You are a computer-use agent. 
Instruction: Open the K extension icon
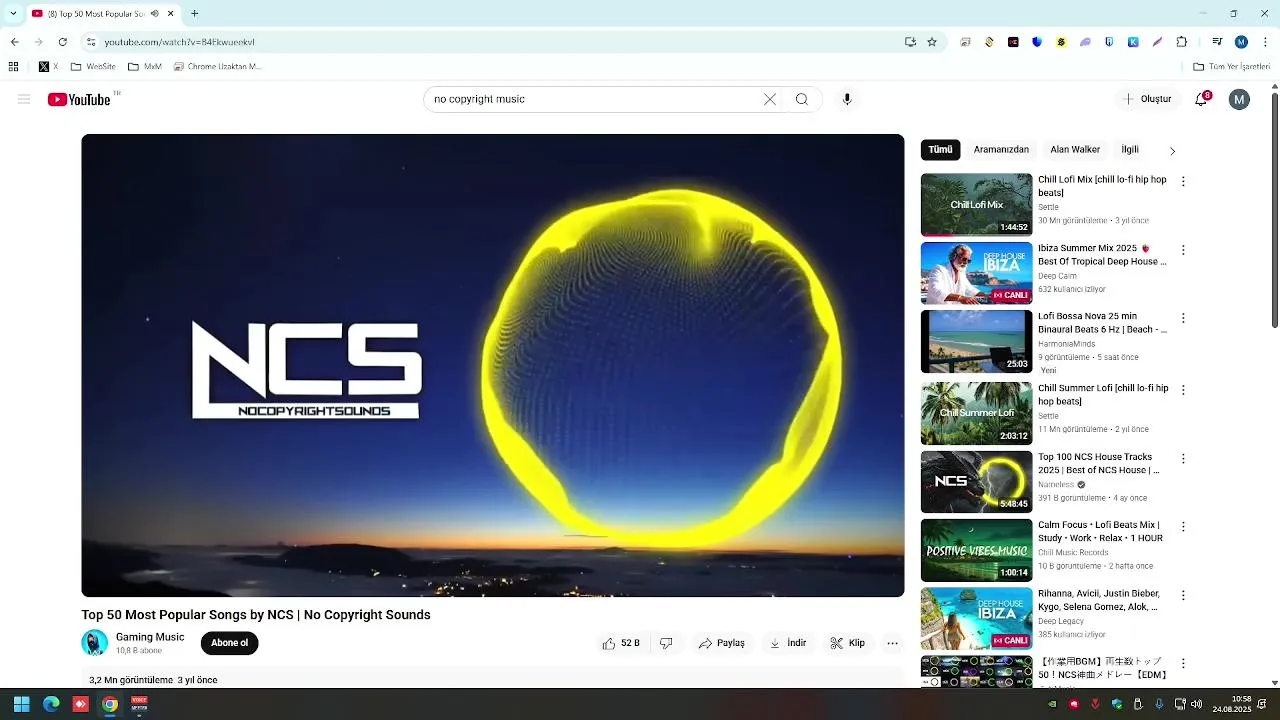point(1133,42)
